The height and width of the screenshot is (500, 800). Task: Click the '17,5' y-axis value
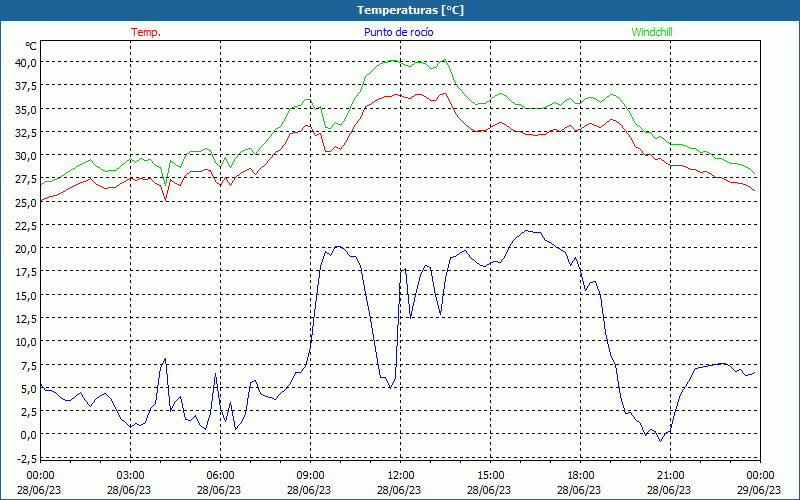[x=27, y=272]
